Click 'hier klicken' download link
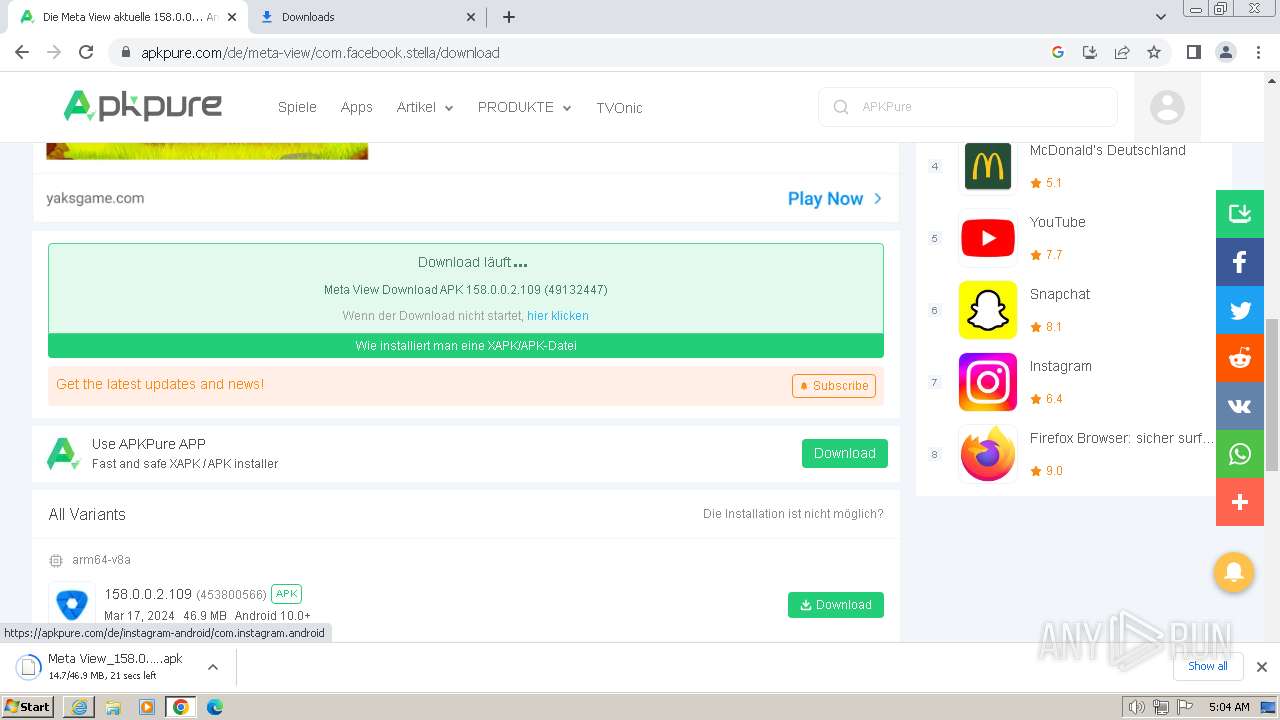Image resolution: width=1280 pixels, height=720 pixels. pyautogui.click(x=558, y=316)
